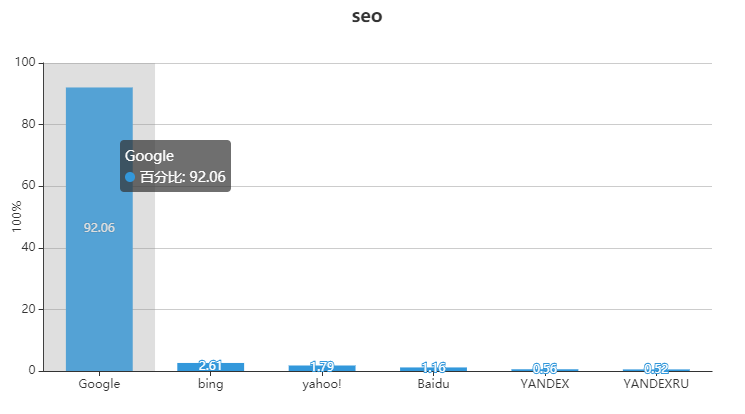Select the yahoo! axis label
The image size is (745, 414).
pos(322,384)
